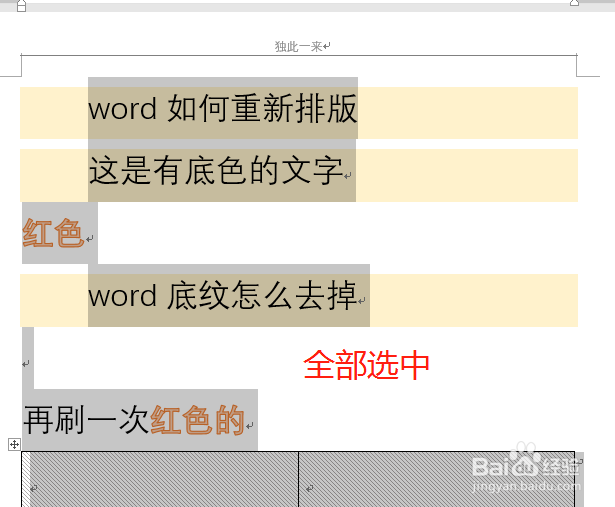
Task: Click the line "word 底纹怎么去掉"
Action: (222, 295)
